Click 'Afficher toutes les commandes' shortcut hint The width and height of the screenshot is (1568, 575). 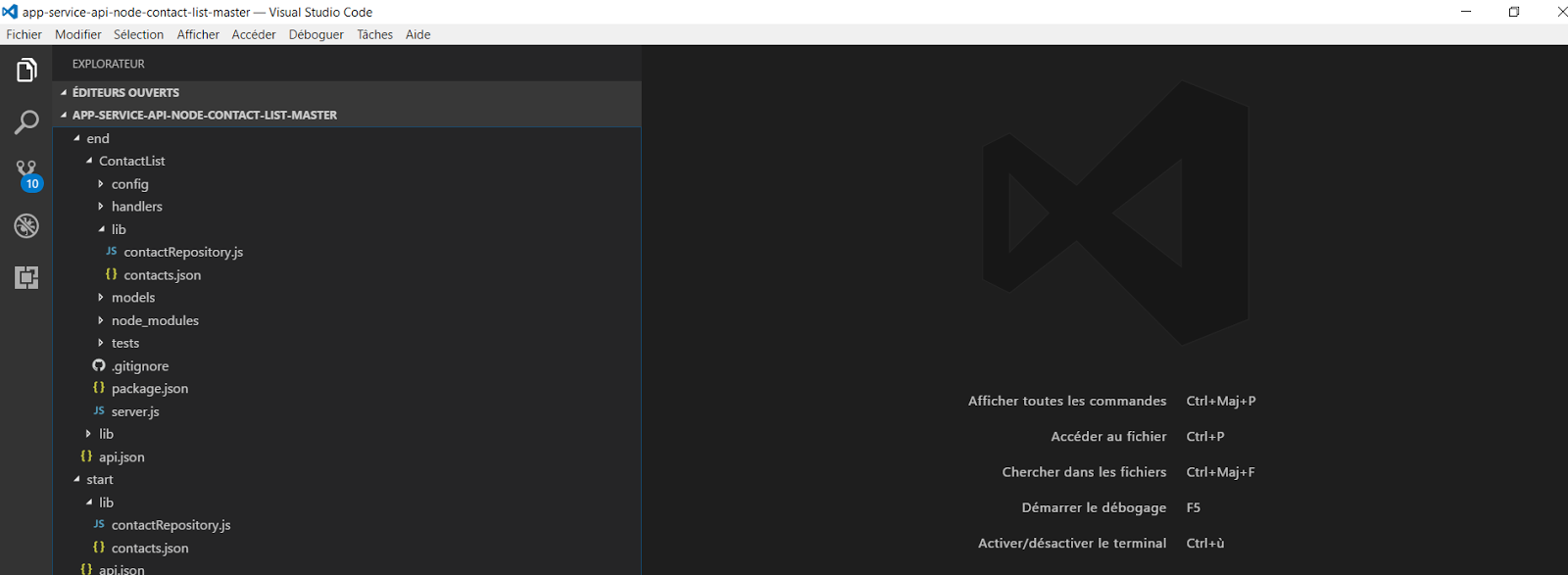[x=1067, y=401]
